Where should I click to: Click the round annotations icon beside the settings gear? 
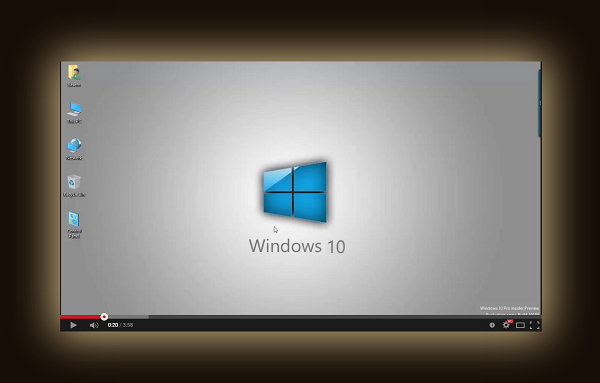[x=492, y=325]
